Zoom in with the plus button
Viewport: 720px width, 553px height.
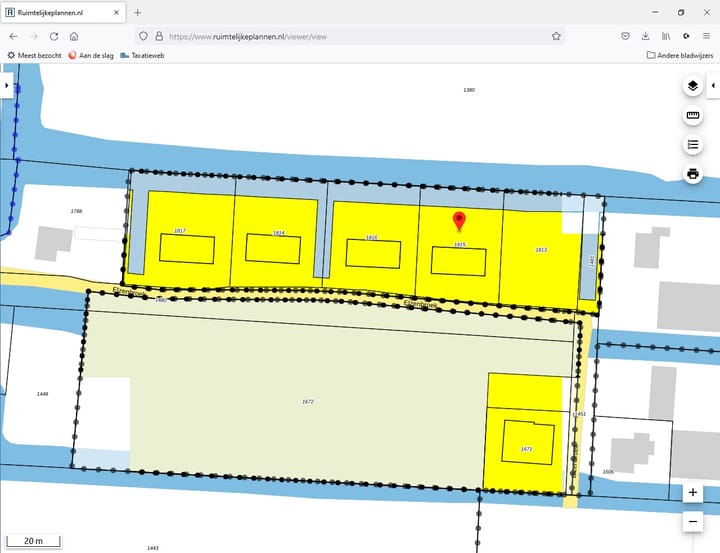[693, 493]
